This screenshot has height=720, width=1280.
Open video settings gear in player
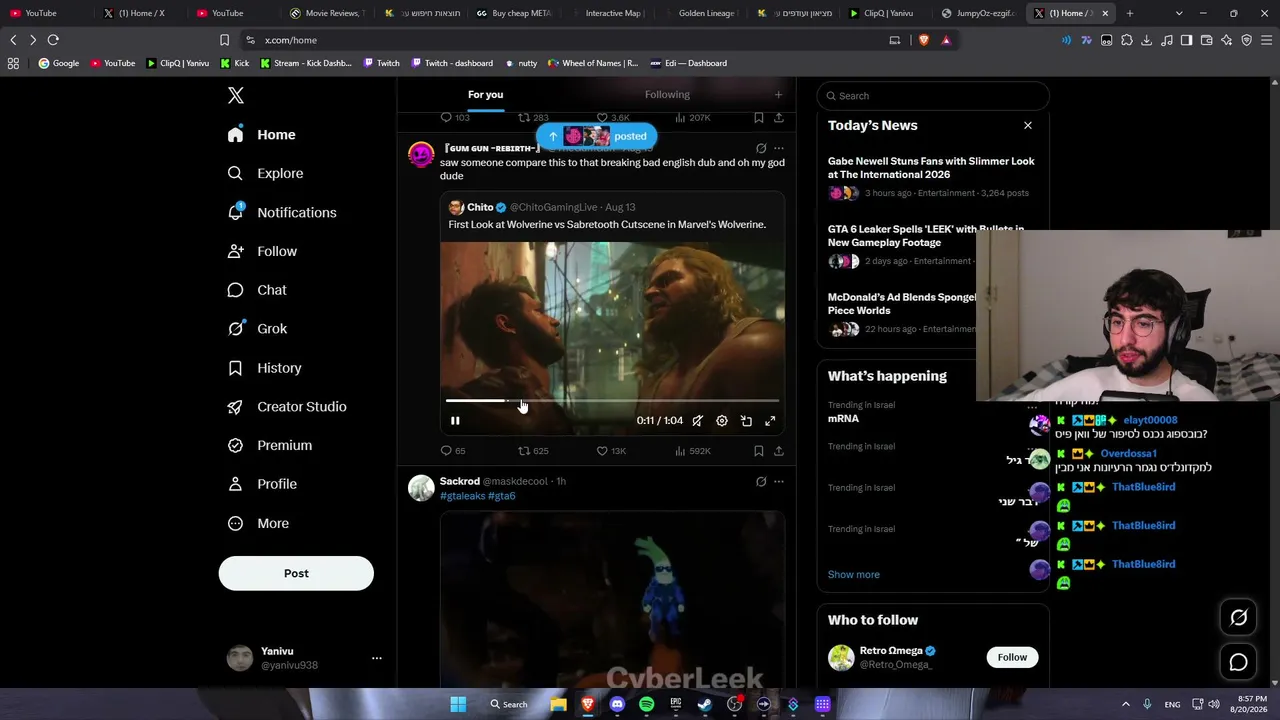[x=722, y=421]
